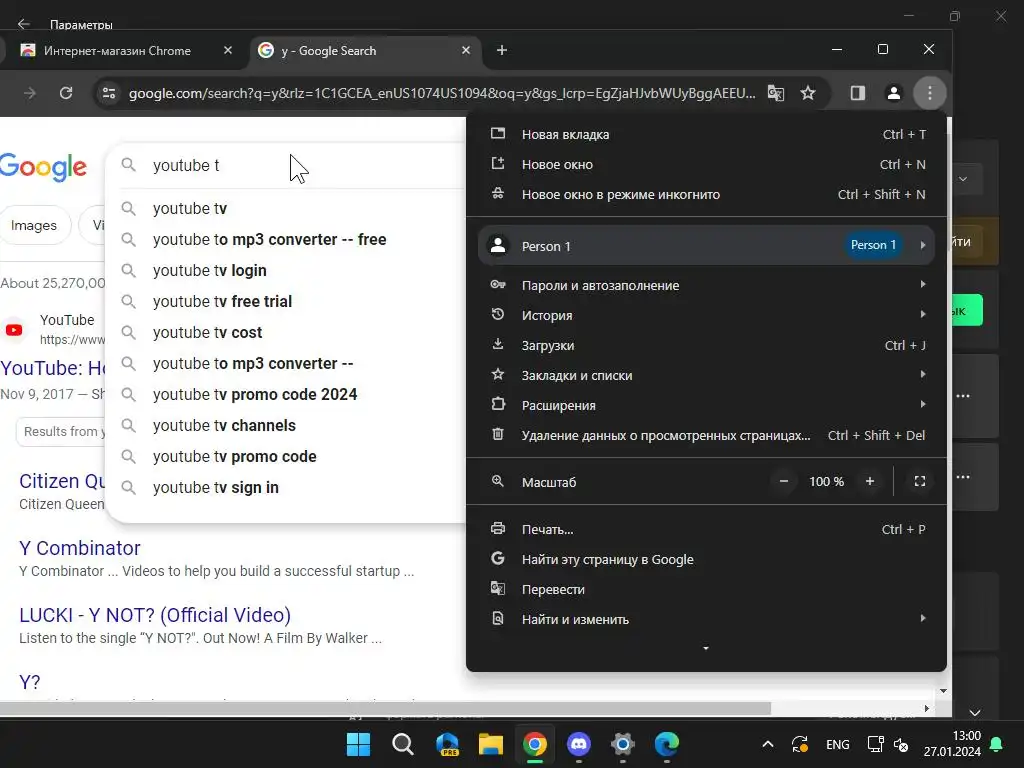Click the horizontal scrollbar of the page
Screen dimensions: 1024x768
(x=385, y=709)
